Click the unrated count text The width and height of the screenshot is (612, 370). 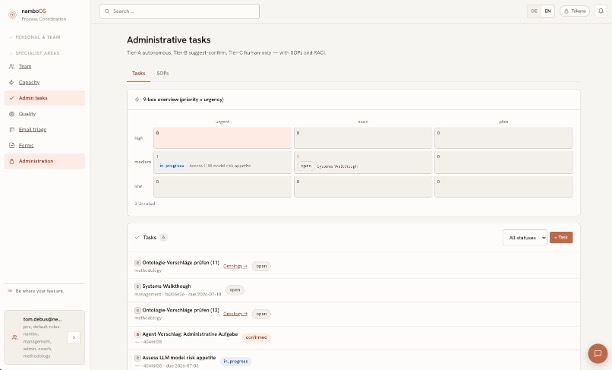coord(145,203)
